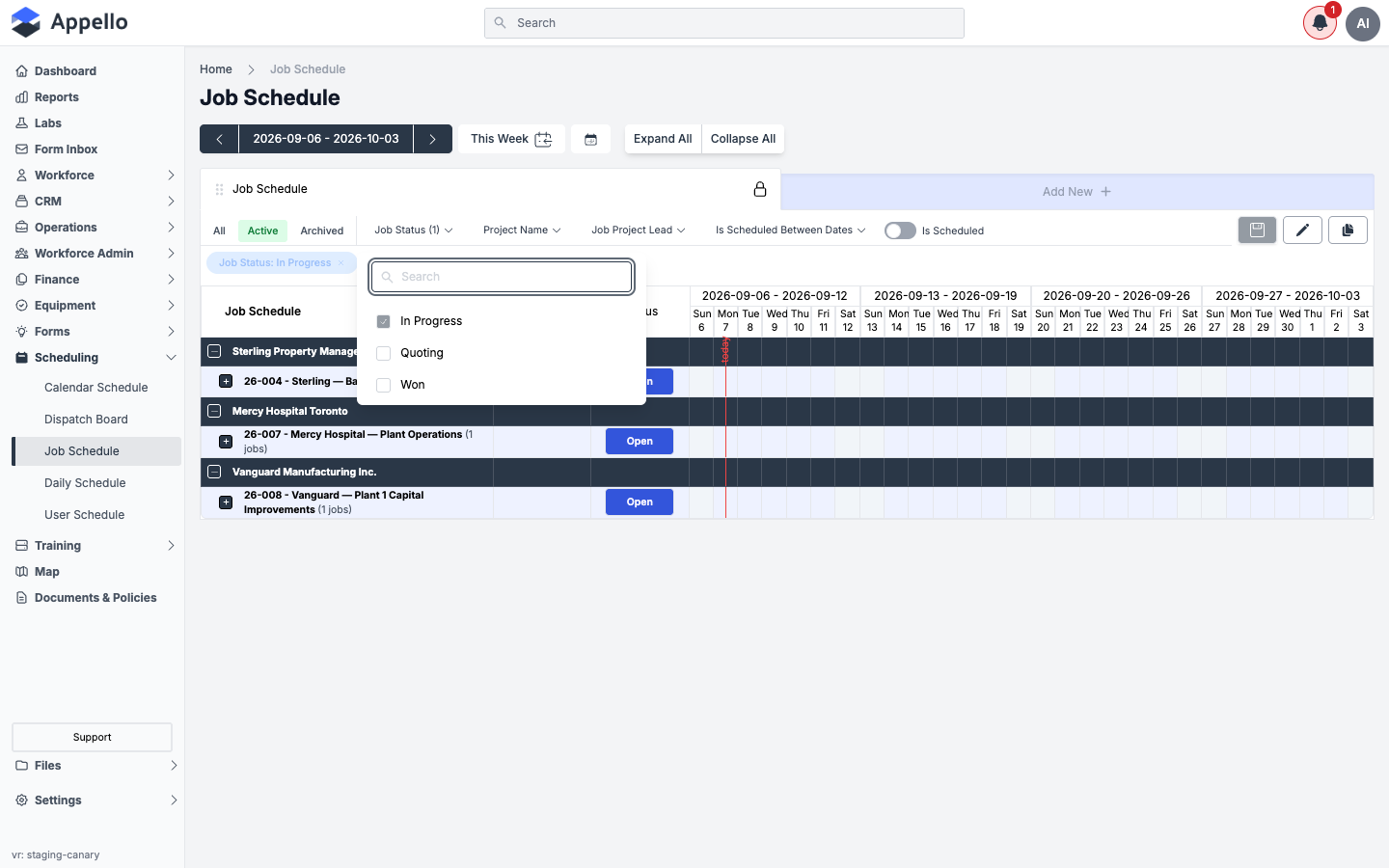Viewport: 1389px width, 868px height.
Task: Click the Collapse All button
Action: pos(743,139)
